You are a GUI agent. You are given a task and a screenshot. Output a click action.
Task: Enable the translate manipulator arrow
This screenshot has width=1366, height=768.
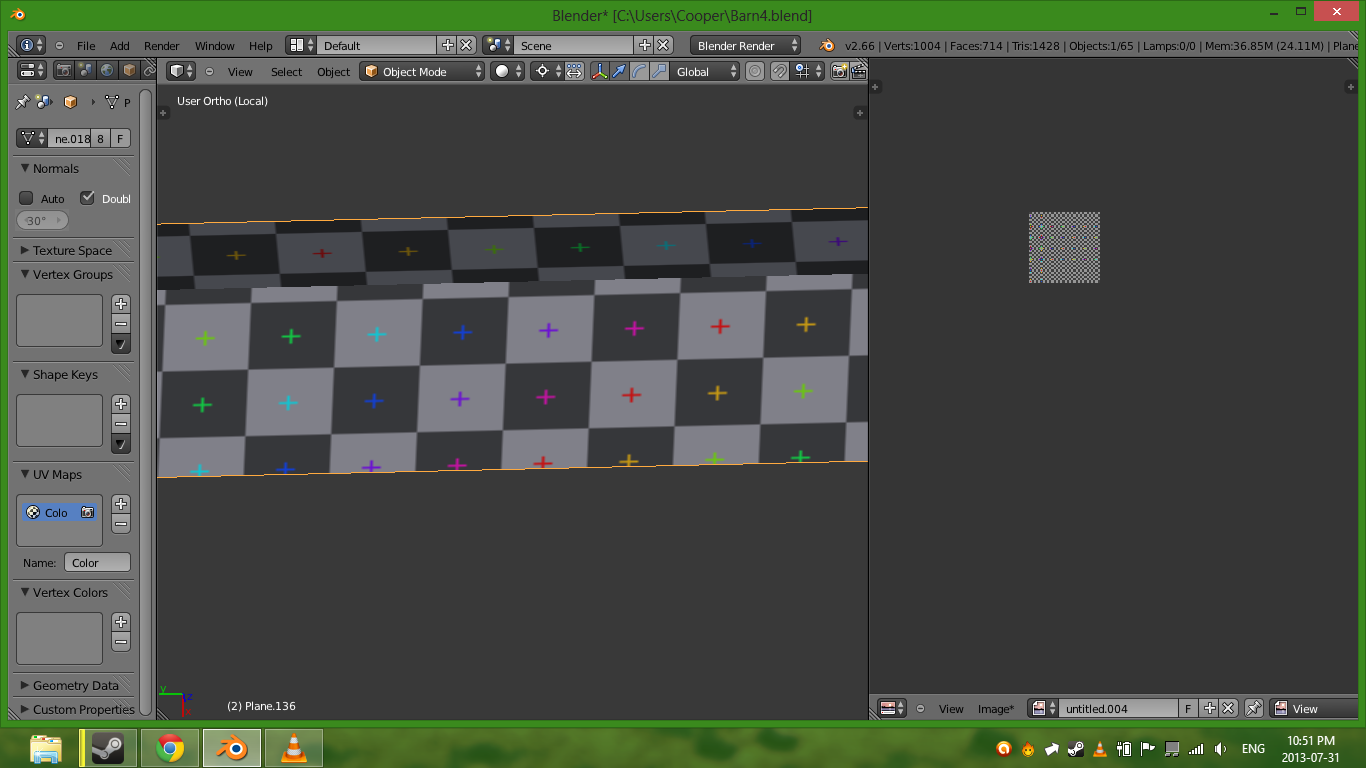[620, 71]
